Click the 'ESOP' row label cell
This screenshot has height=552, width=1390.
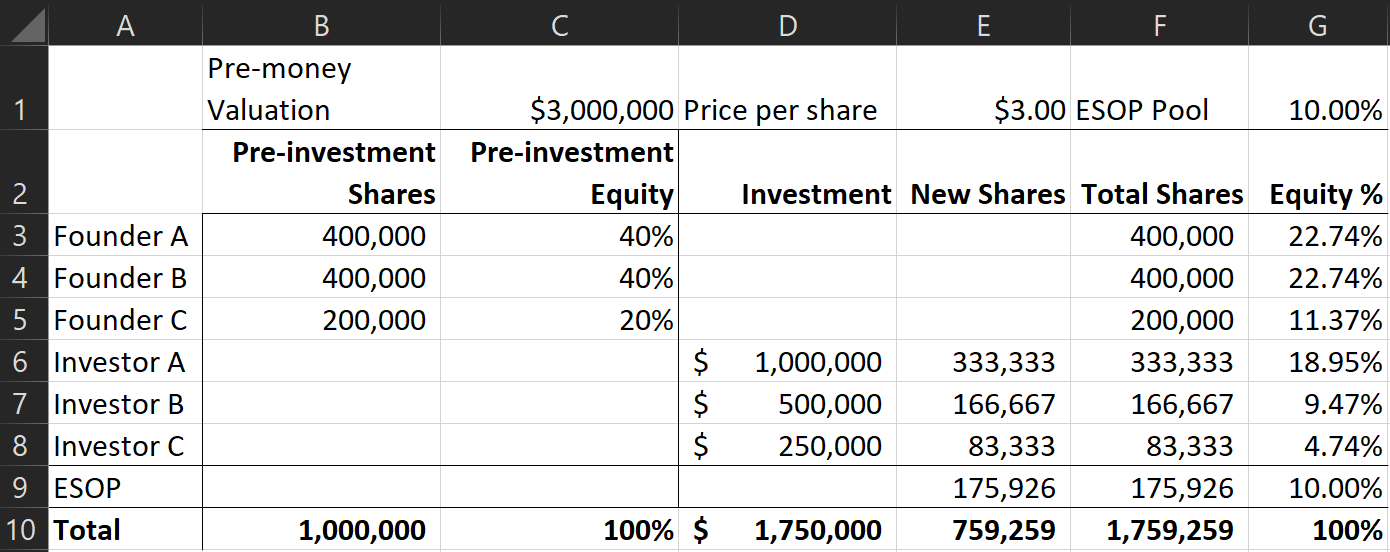(125, 487)
